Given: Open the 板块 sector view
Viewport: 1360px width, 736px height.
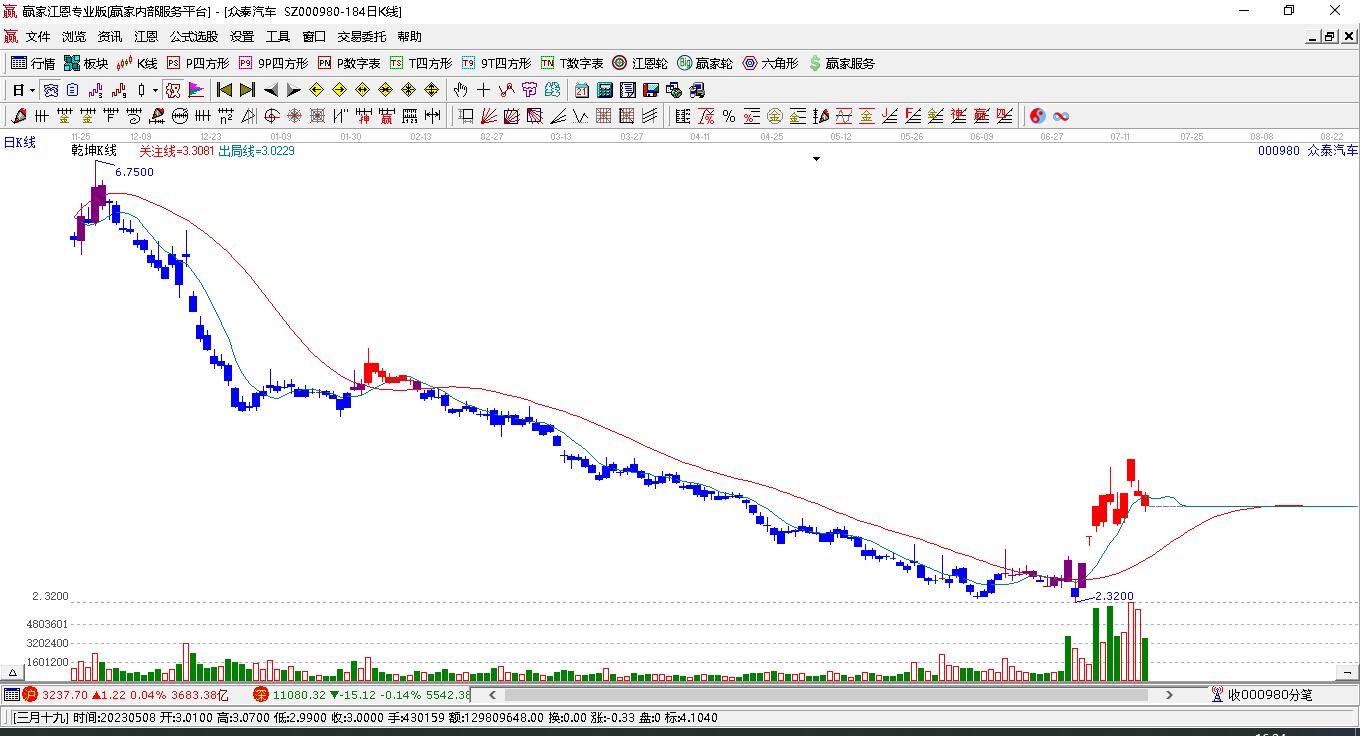Looking at the screenshot, I should click(x=86, y=63).
